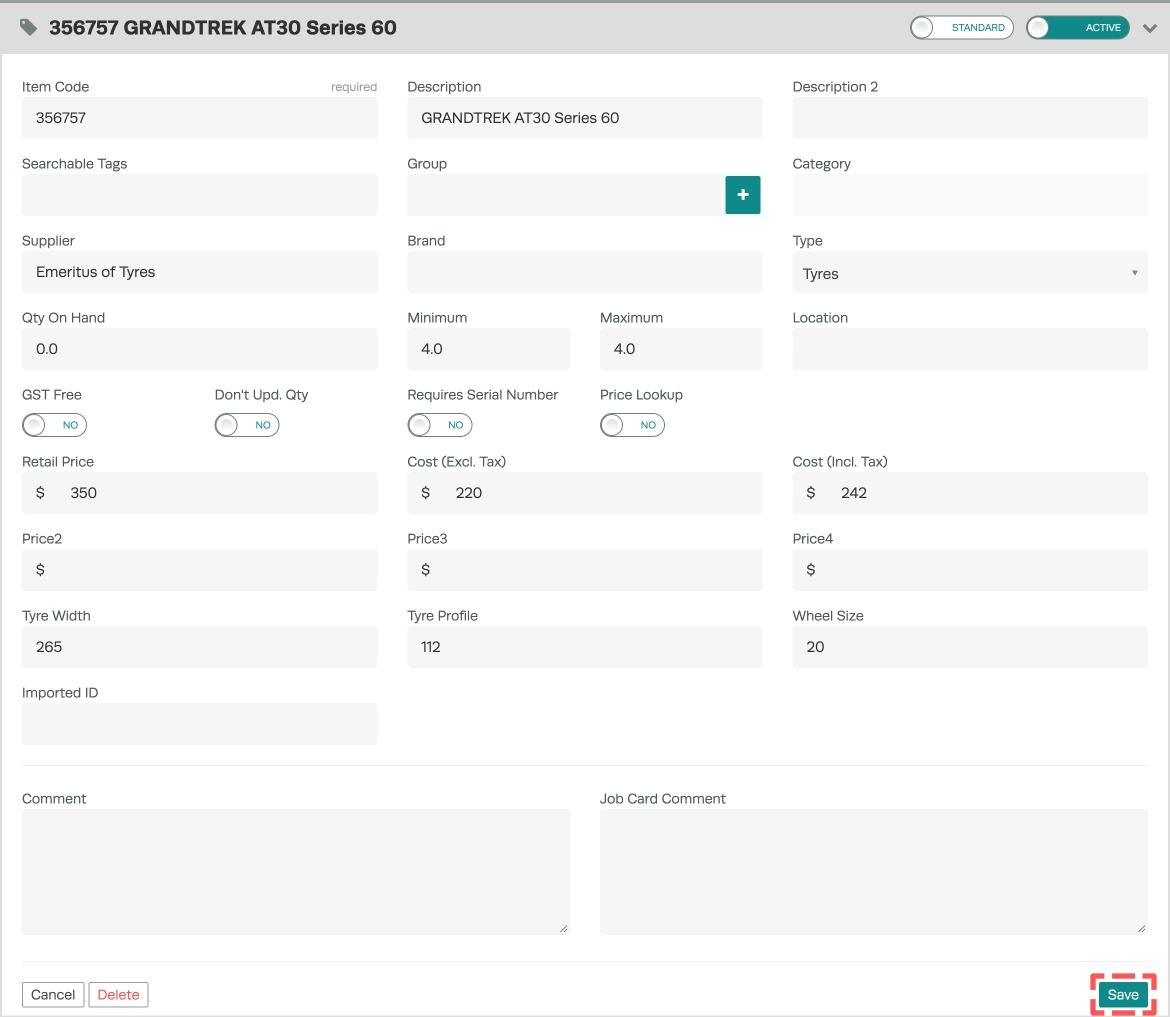Edit the Qty On Hand value
This screenshot has width=1170, height=1017.
pos(199,349)
